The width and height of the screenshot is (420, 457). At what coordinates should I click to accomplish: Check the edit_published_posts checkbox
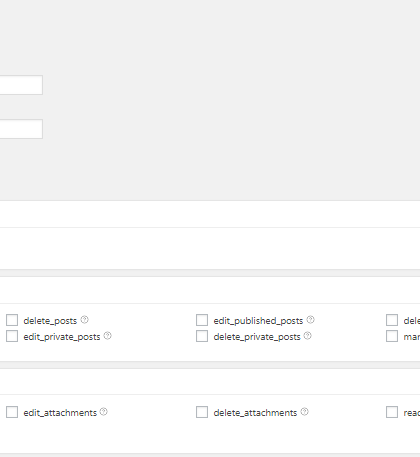202,320
